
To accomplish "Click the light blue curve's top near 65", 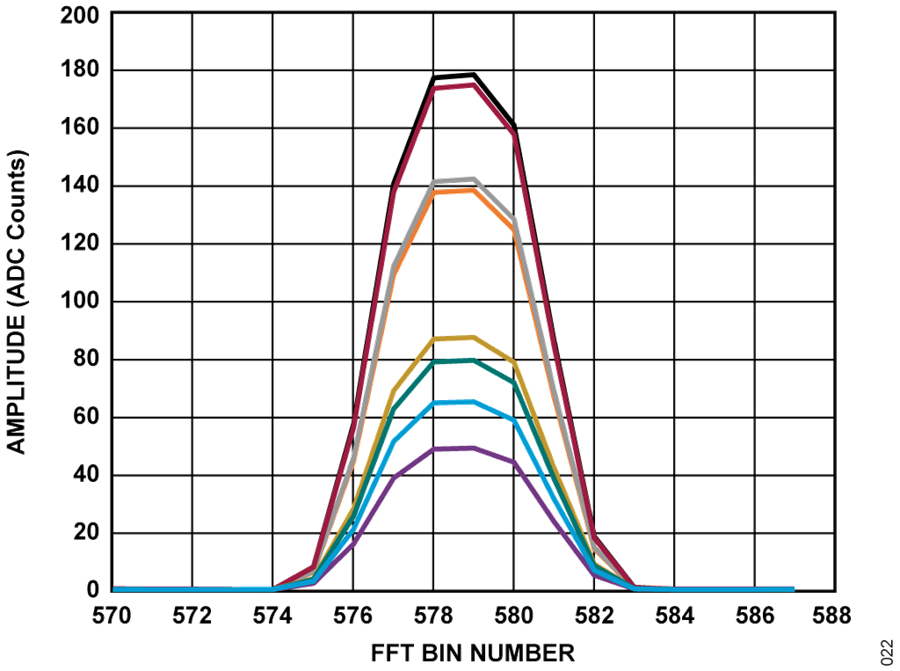I will point(454,402).
